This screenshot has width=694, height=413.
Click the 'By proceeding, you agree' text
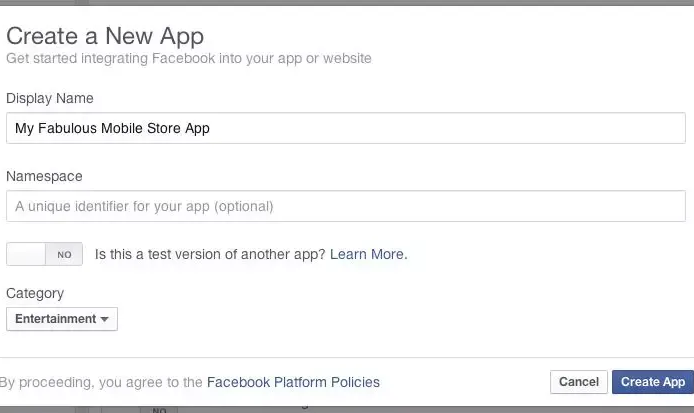point(100,382)
